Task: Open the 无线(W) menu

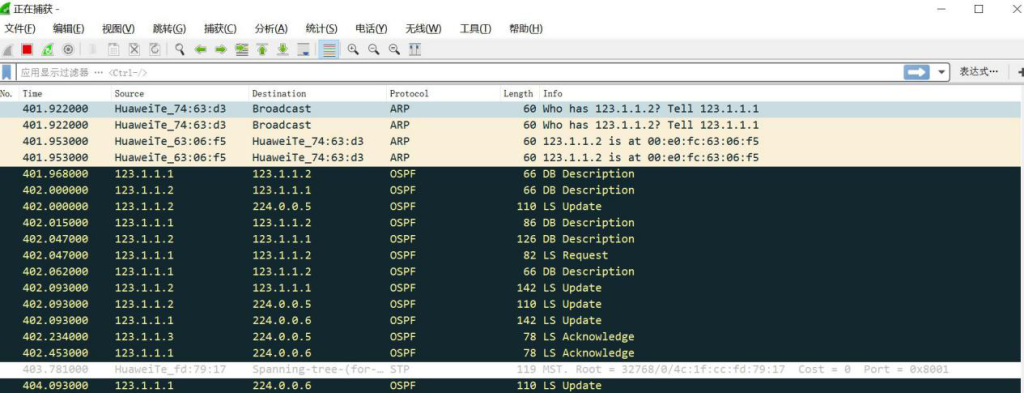Action: tap(423, 29)
